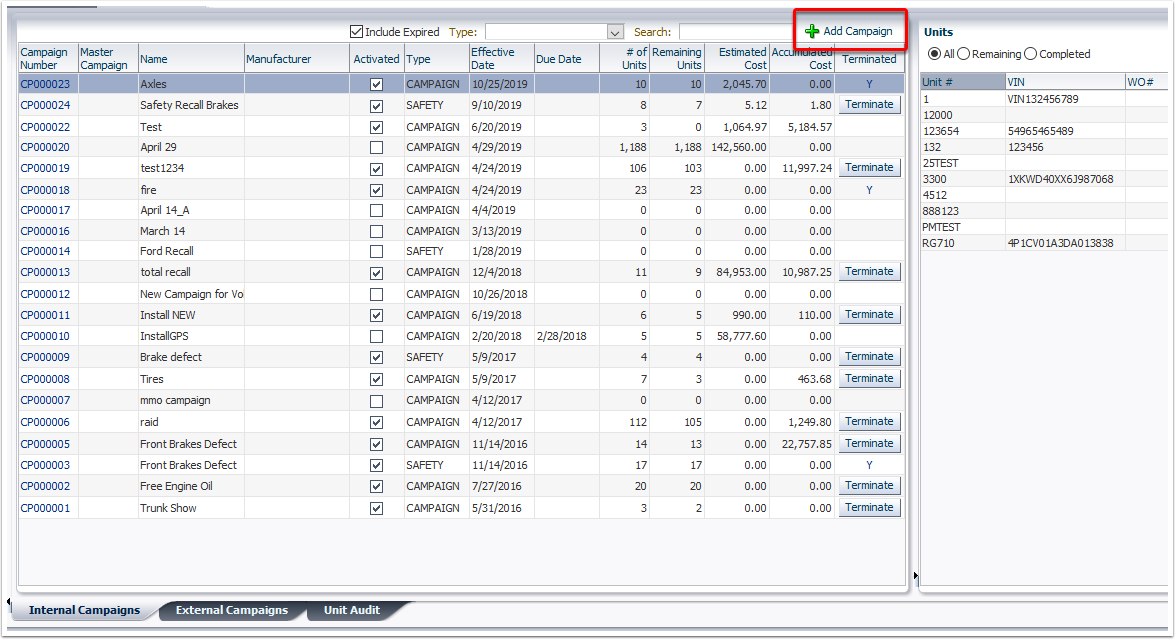Select the Completed units radio button
The image size is (1175, 639).
tap(1030, 54)
